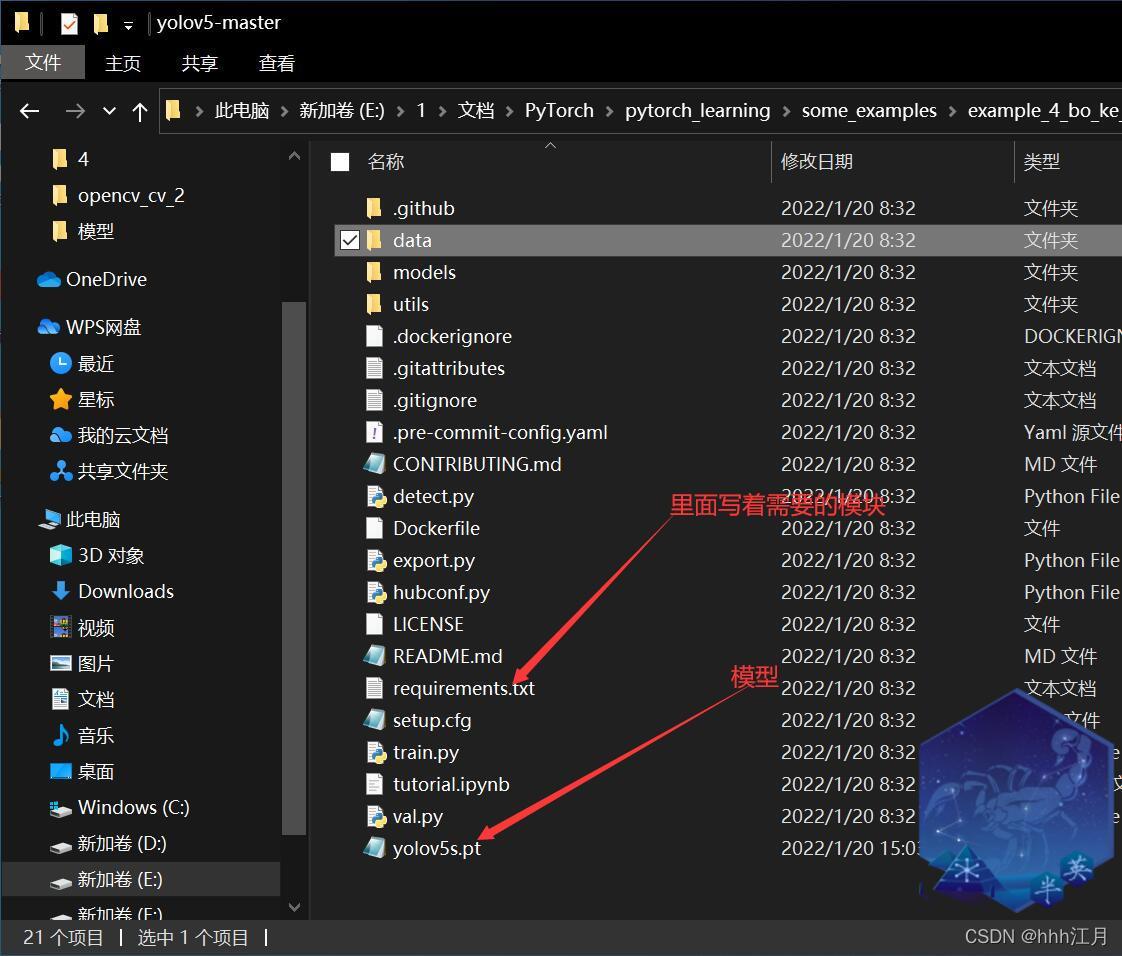Screen dimensions: 1122x956
Task: Select the Dockerfile file name
Action: tap(436, 528)
